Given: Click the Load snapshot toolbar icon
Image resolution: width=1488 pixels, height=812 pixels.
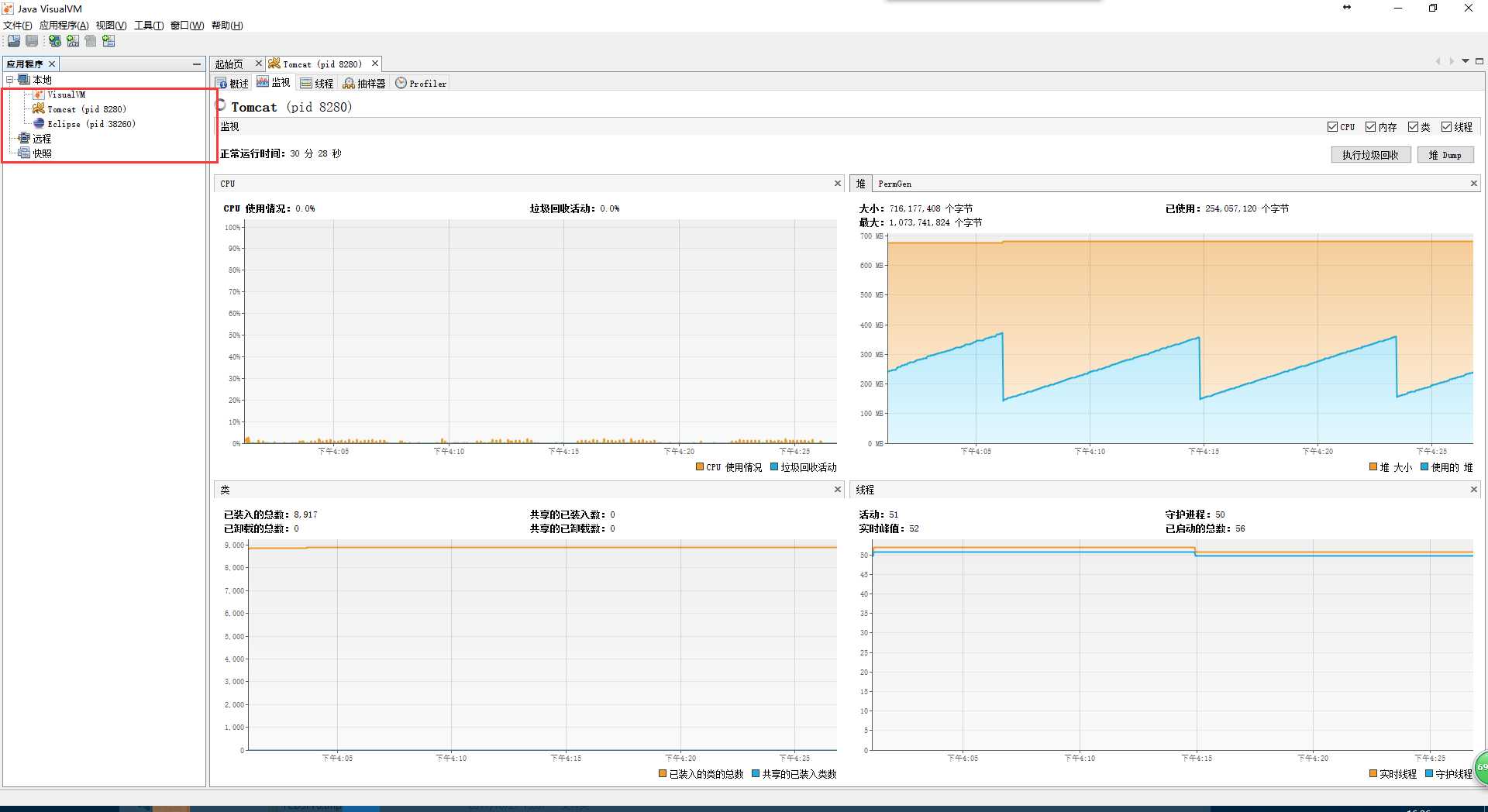Looking at the screenshot, I should pyautogui.click(x=14, y=41).
